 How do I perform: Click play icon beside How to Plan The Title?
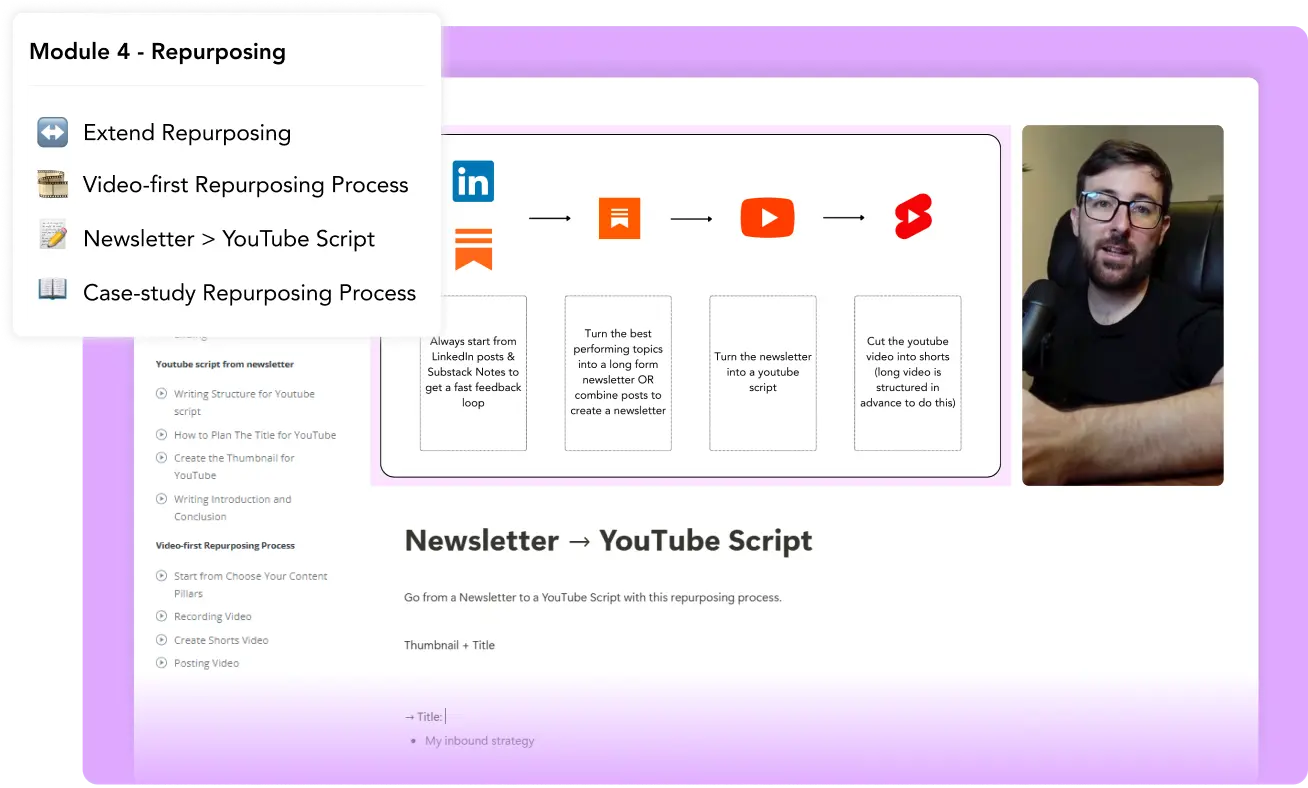162,434
